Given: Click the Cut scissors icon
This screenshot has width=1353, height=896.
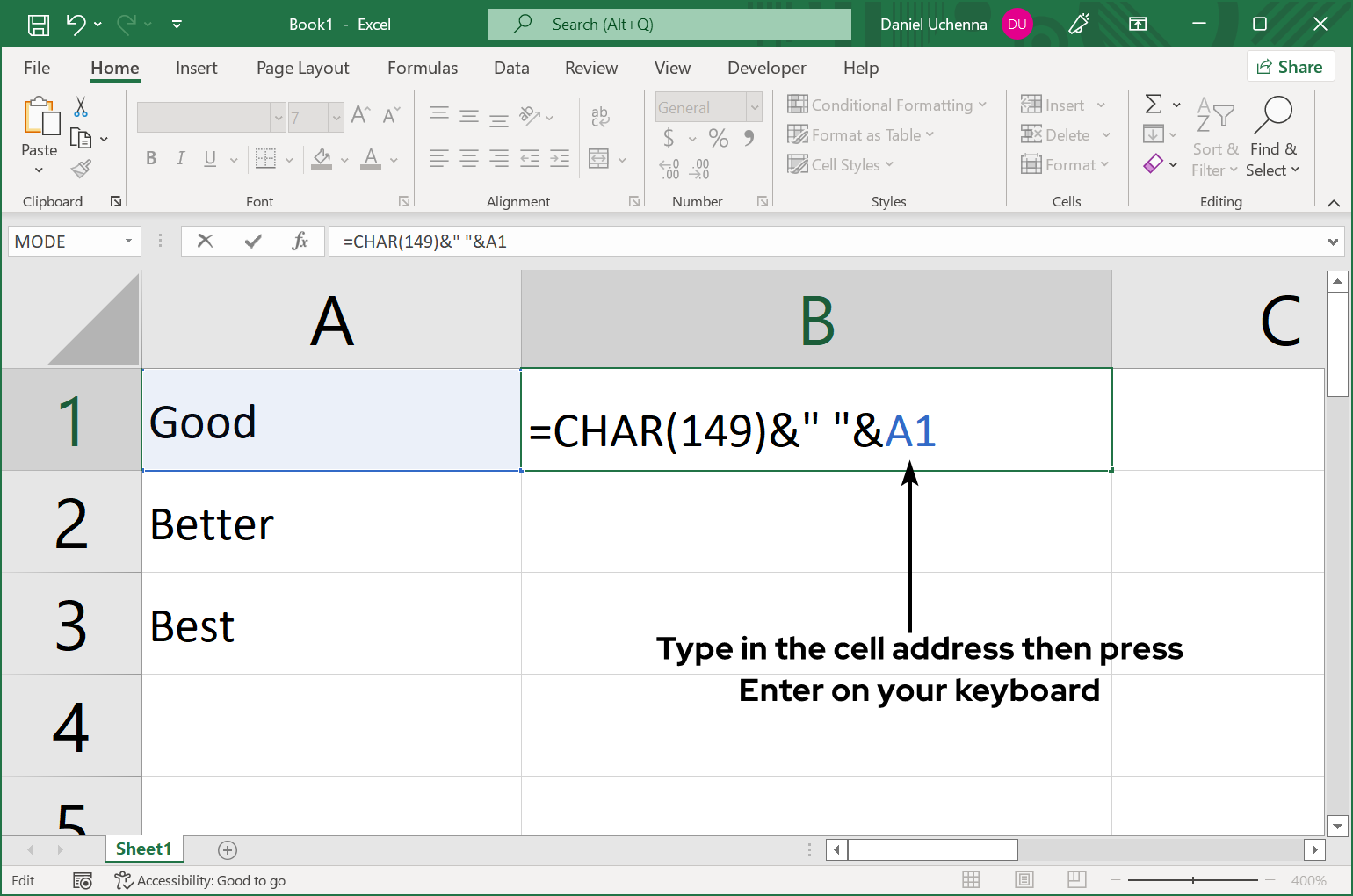Looking at the screenshot, I should click(x=81, y=107).
